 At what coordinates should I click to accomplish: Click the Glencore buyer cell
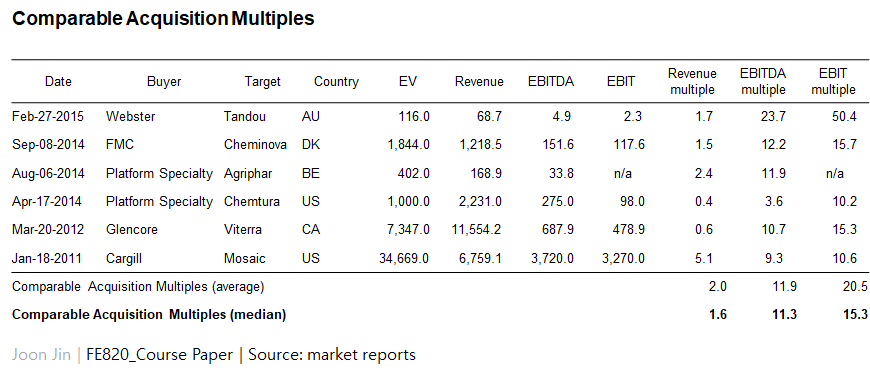point(131,230)
